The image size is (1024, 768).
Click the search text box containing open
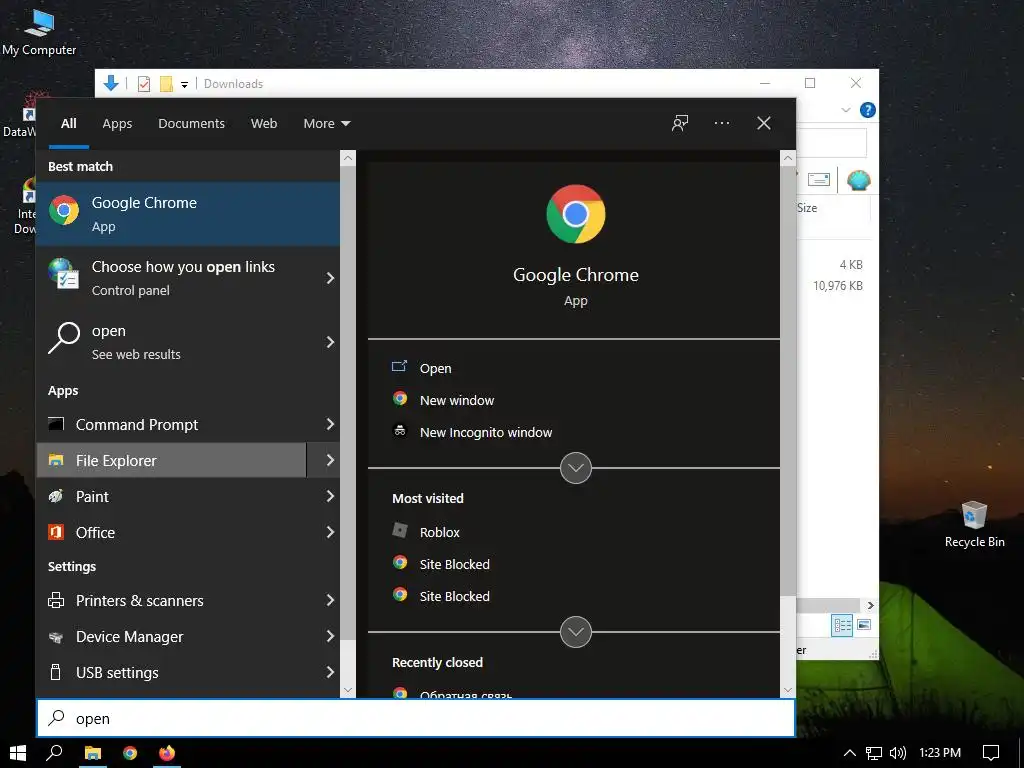(416, 718)
